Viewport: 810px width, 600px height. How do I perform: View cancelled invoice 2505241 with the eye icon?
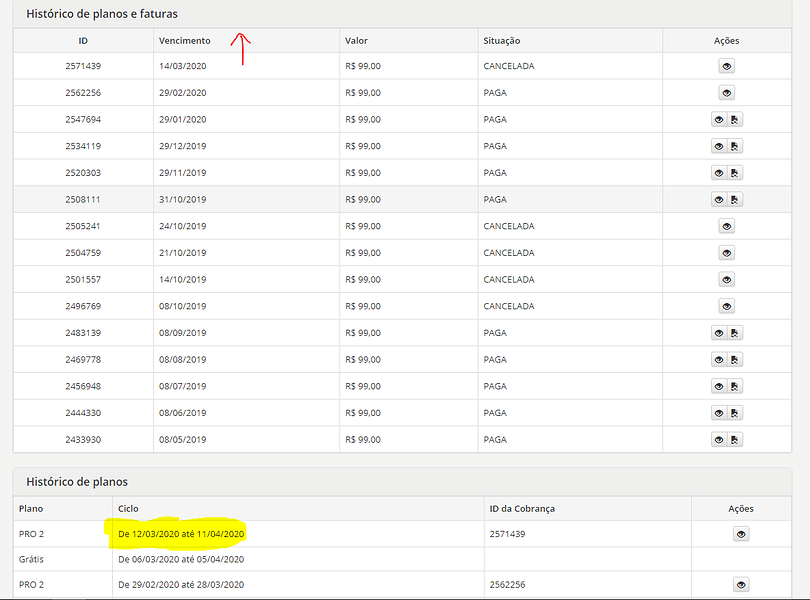[x=726, y=226]
